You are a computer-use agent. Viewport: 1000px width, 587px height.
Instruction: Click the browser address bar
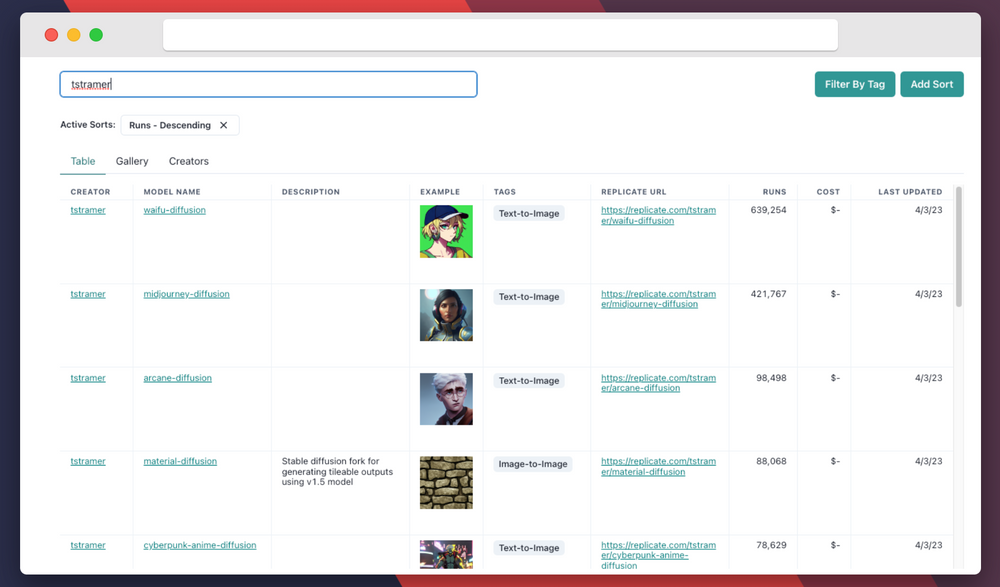[500, 34]
